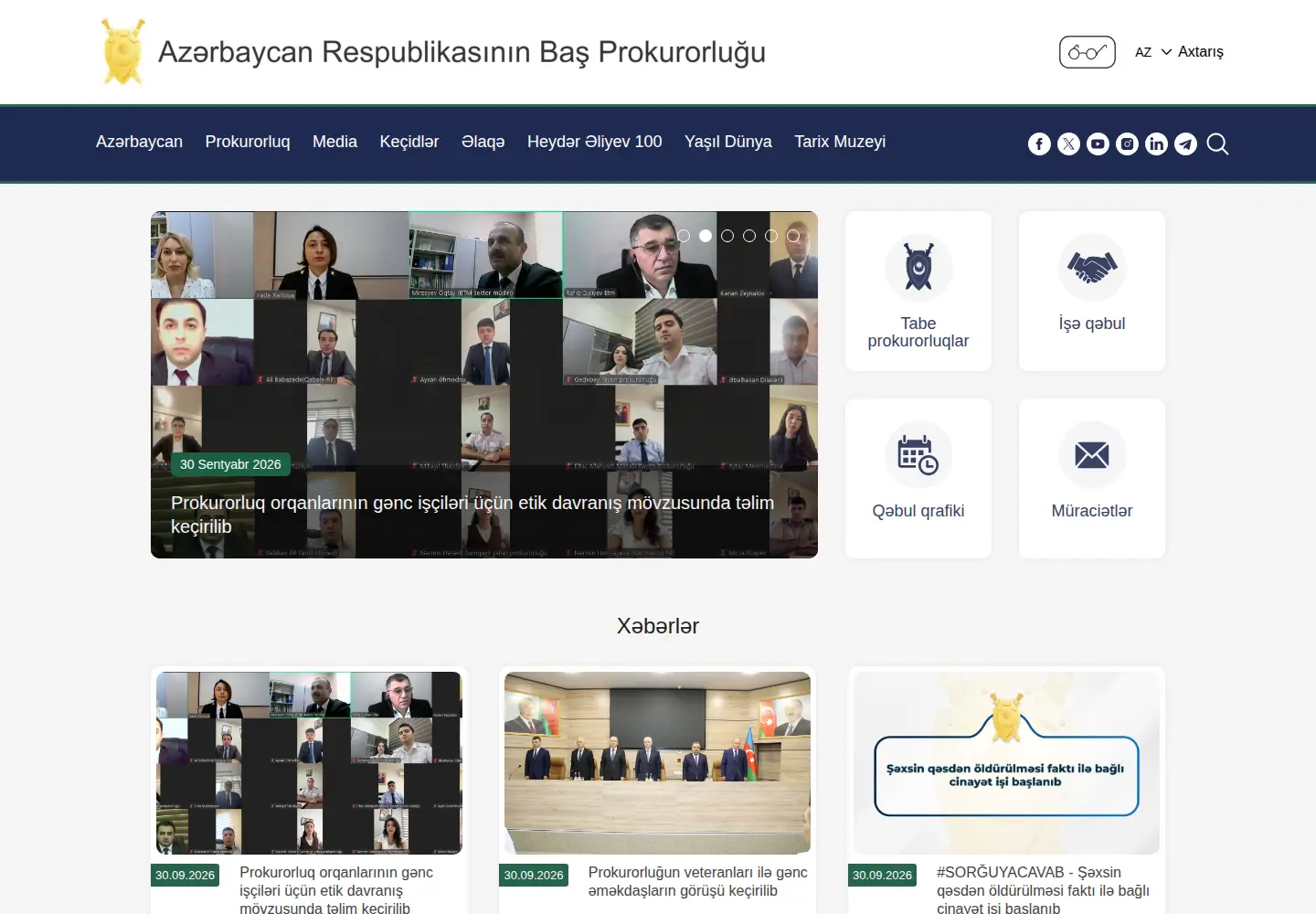The image size is (1316, 914).
Task: Open the veteranları ilə gənc əməkdaşların görüşü headline
Action: (698, 882)
